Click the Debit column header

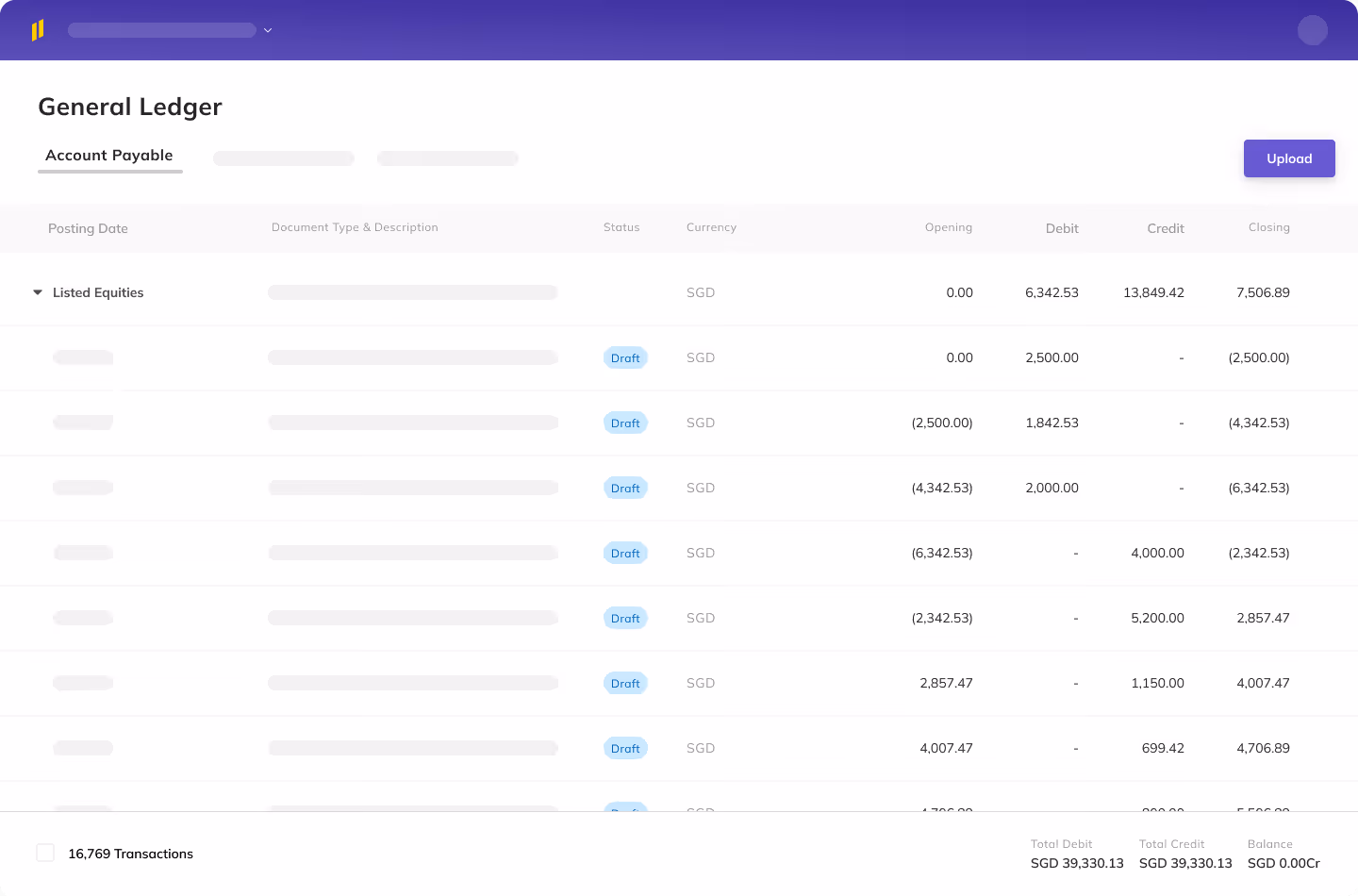[x=1062, y=228]
